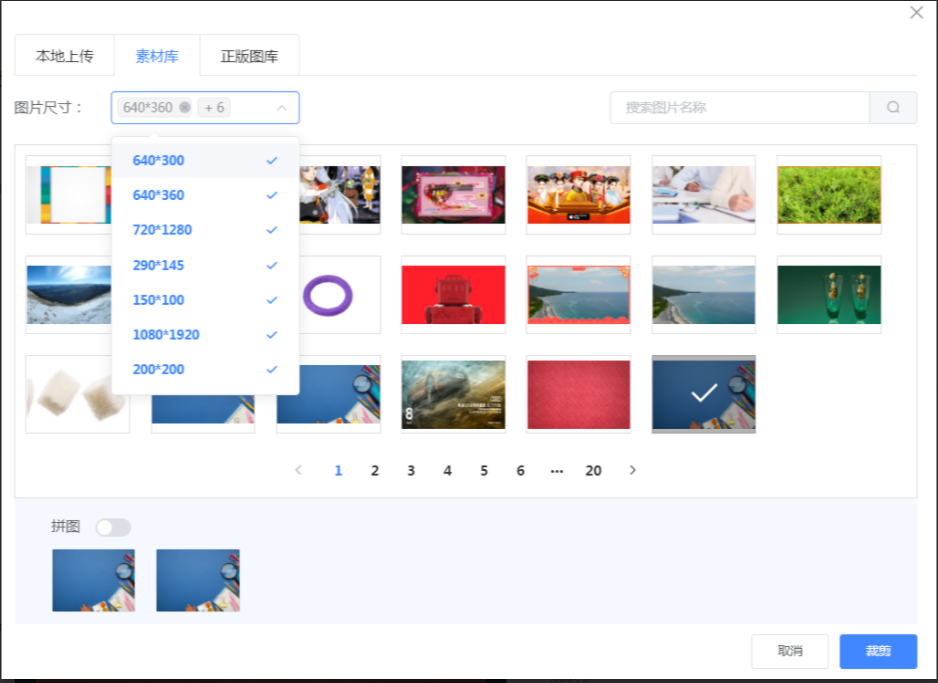Image resolution: width=938 pixels, height=683 pixels.
Task: Select the plain red texture thumbnail
Action: coord(578,394)
